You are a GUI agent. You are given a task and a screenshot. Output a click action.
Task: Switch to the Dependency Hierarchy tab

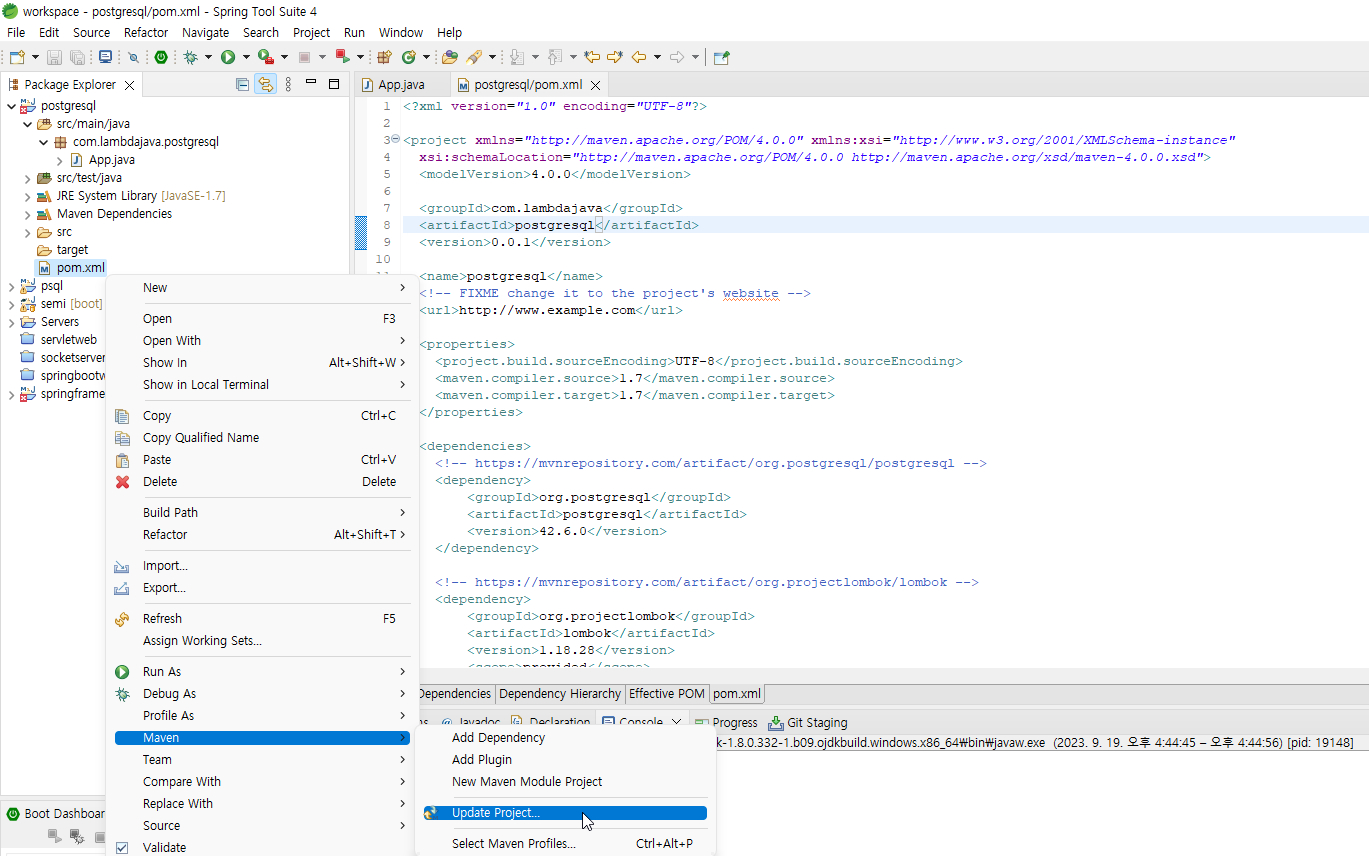click(560, 694)
